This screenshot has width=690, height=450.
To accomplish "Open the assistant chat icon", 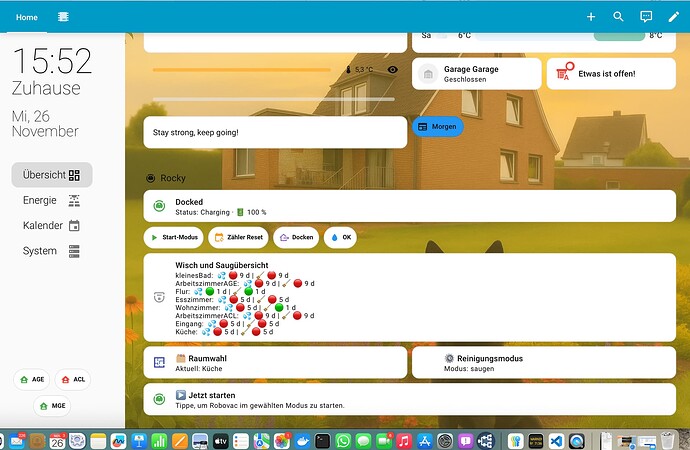I will [646, 17].
